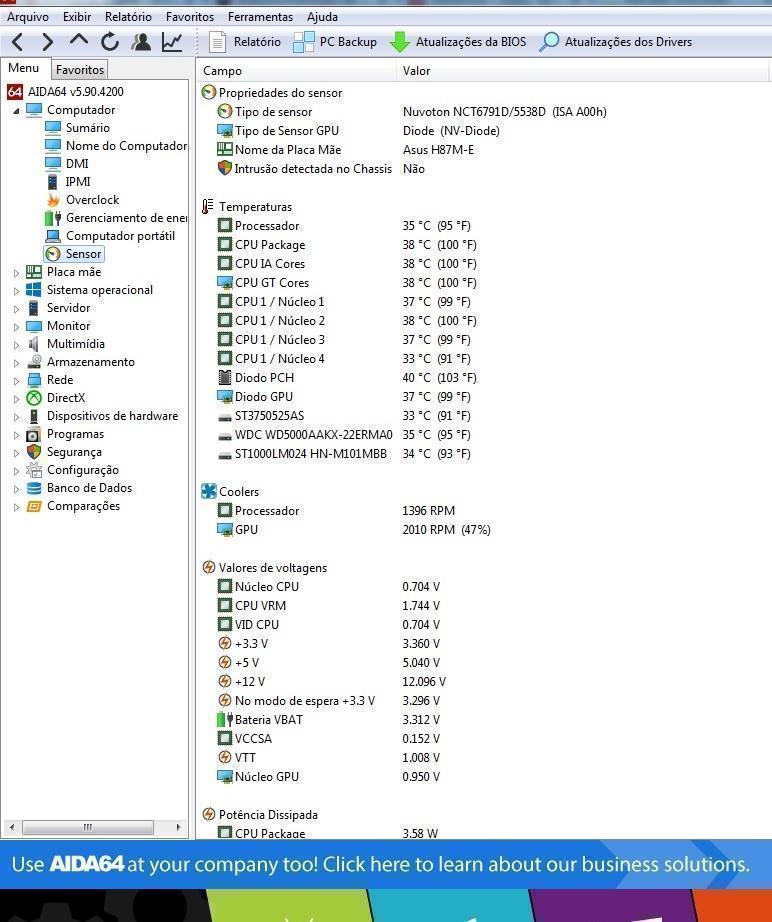
Task: Click the AIDA64 business solutions banner
Action: (386, 864)
